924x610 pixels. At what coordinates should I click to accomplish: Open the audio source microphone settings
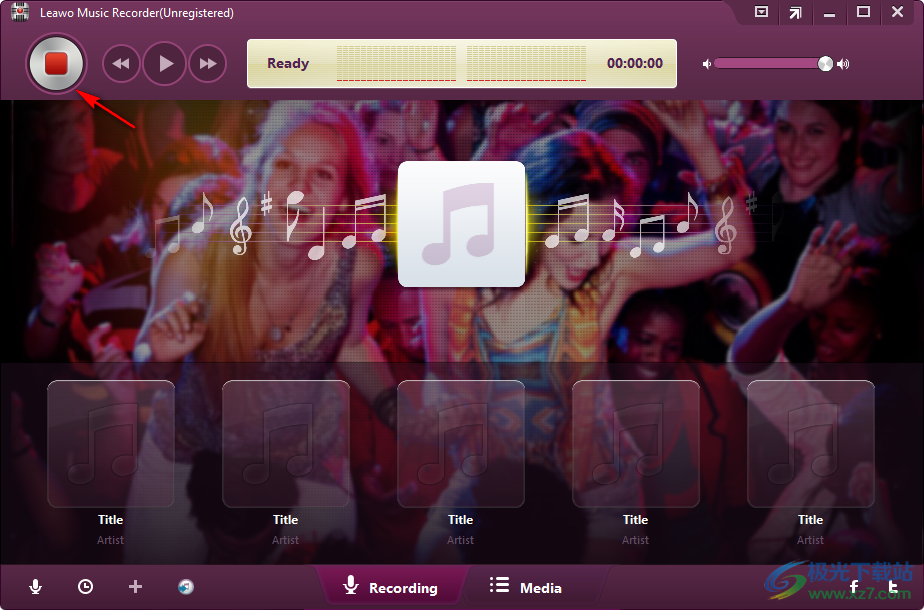coord(37,587)
